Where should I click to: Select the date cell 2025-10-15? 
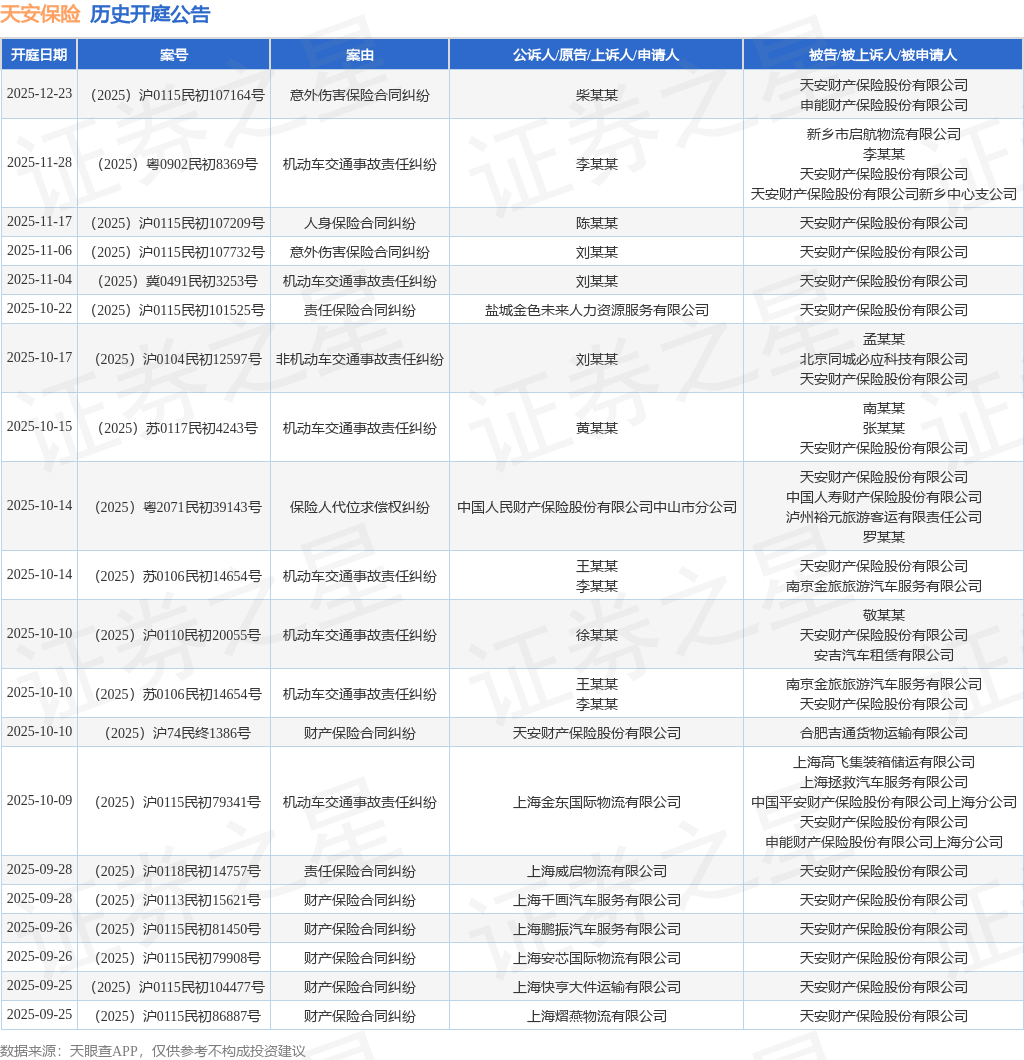[39, 426]
